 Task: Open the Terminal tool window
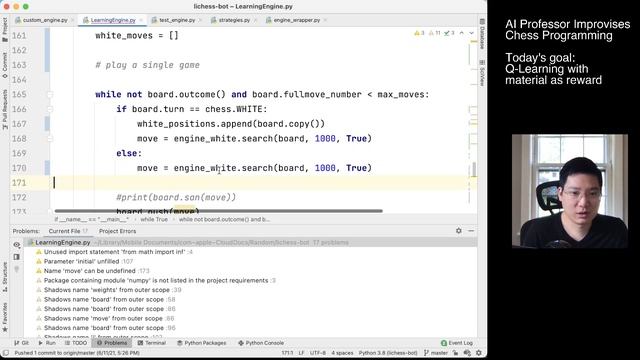coord(151,343)
